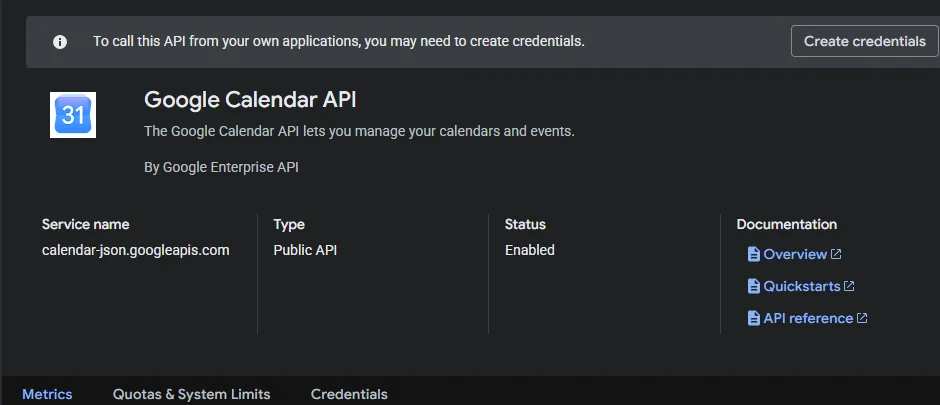
Task: Click the document icon beside Overview
Action: [754, 255]
